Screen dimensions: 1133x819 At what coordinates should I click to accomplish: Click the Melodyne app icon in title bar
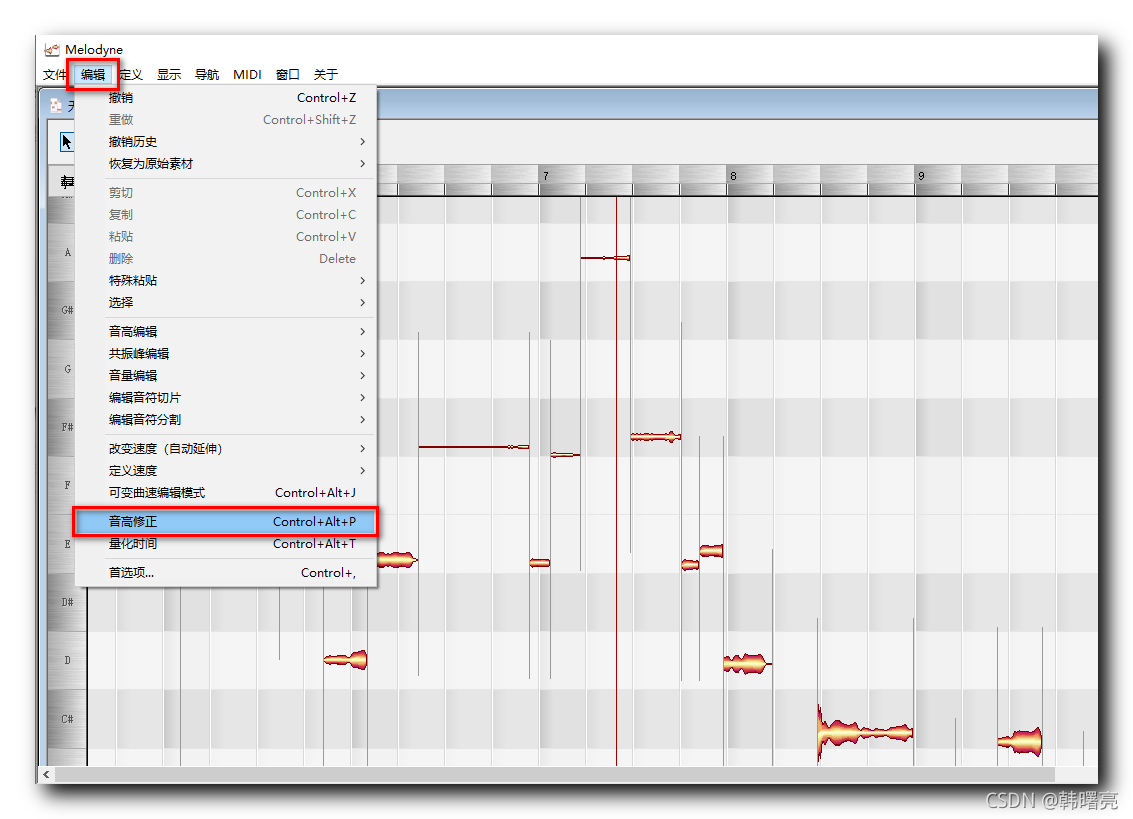pos(52,49)
